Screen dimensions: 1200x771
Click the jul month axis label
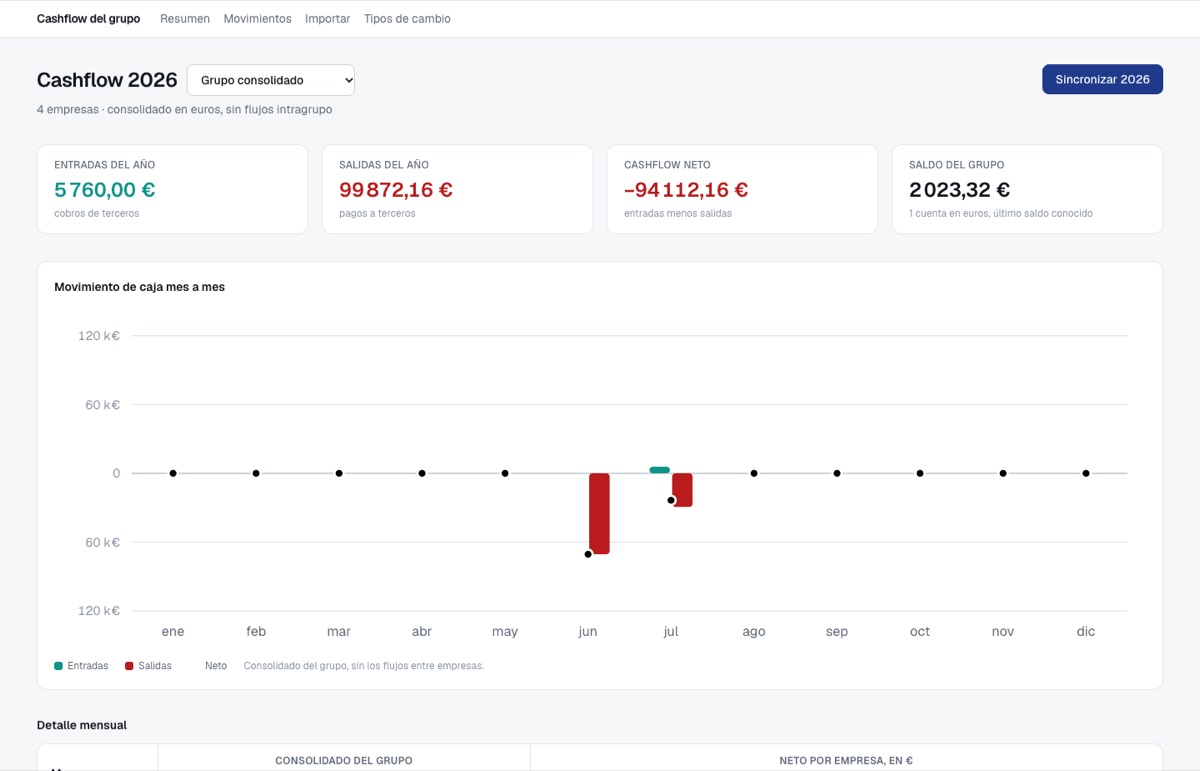[x=671, y=631]
